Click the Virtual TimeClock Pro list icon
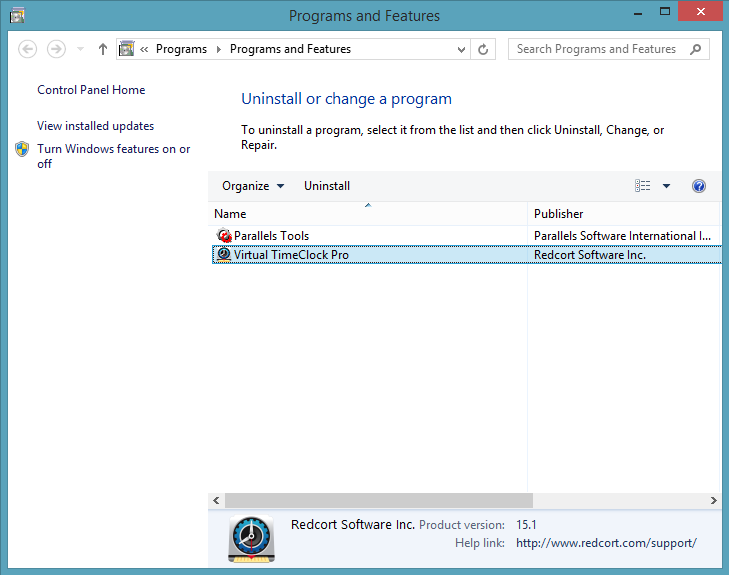The image size is (729, 575). click(x=224, y=255)
